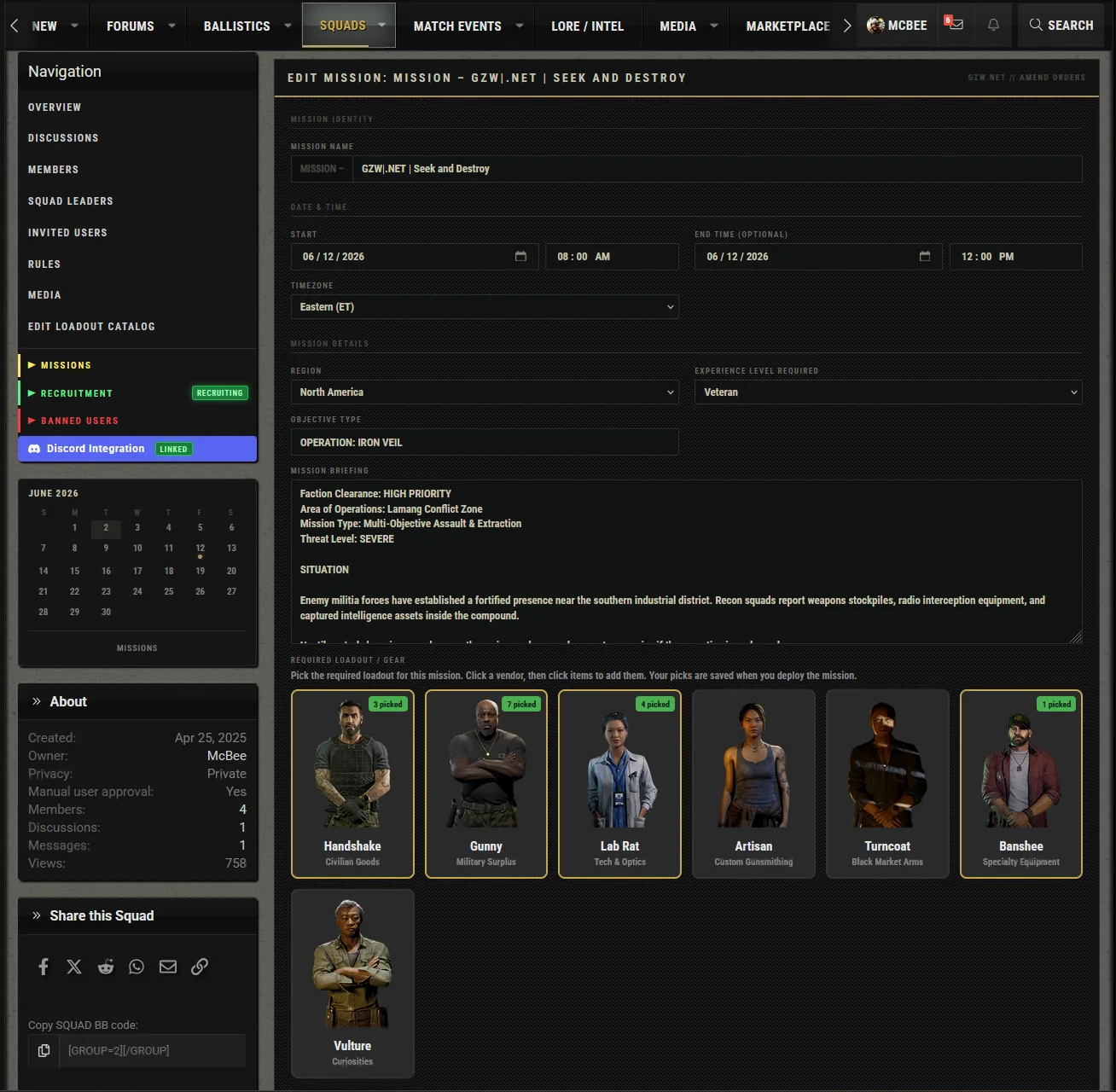1116x1092 pixels.
Task: Select Banshee Specialty Equipment vendor
Action: 1021,784
